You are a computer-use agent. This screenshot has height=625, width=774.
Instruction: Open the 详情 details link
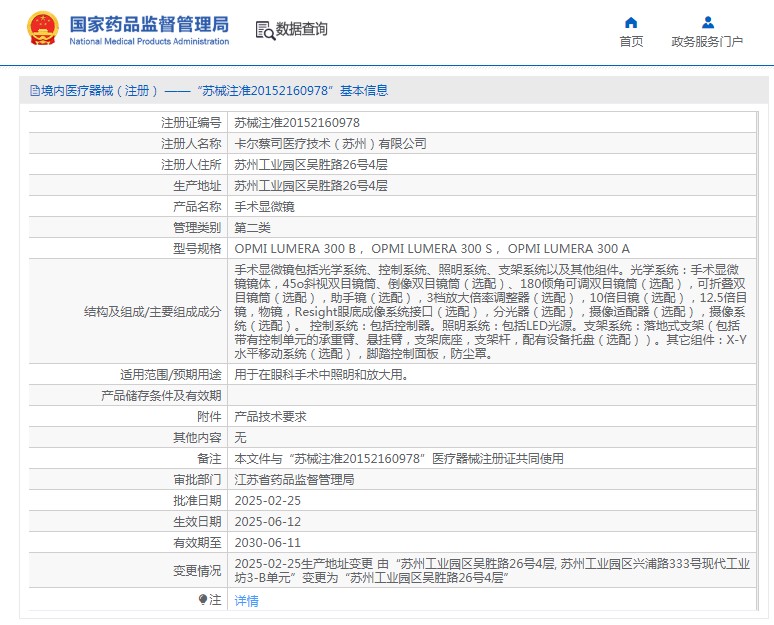(246, 600)
